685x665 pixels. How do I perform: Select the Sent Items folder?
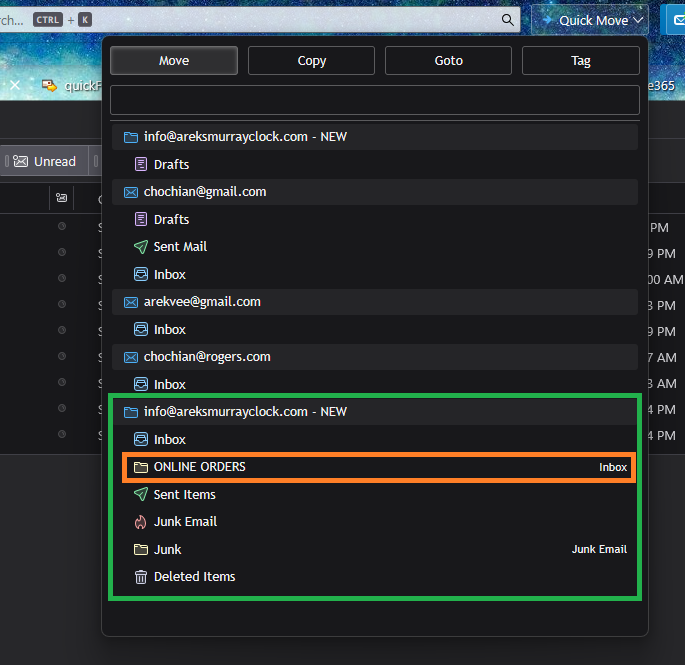(184, 494)
